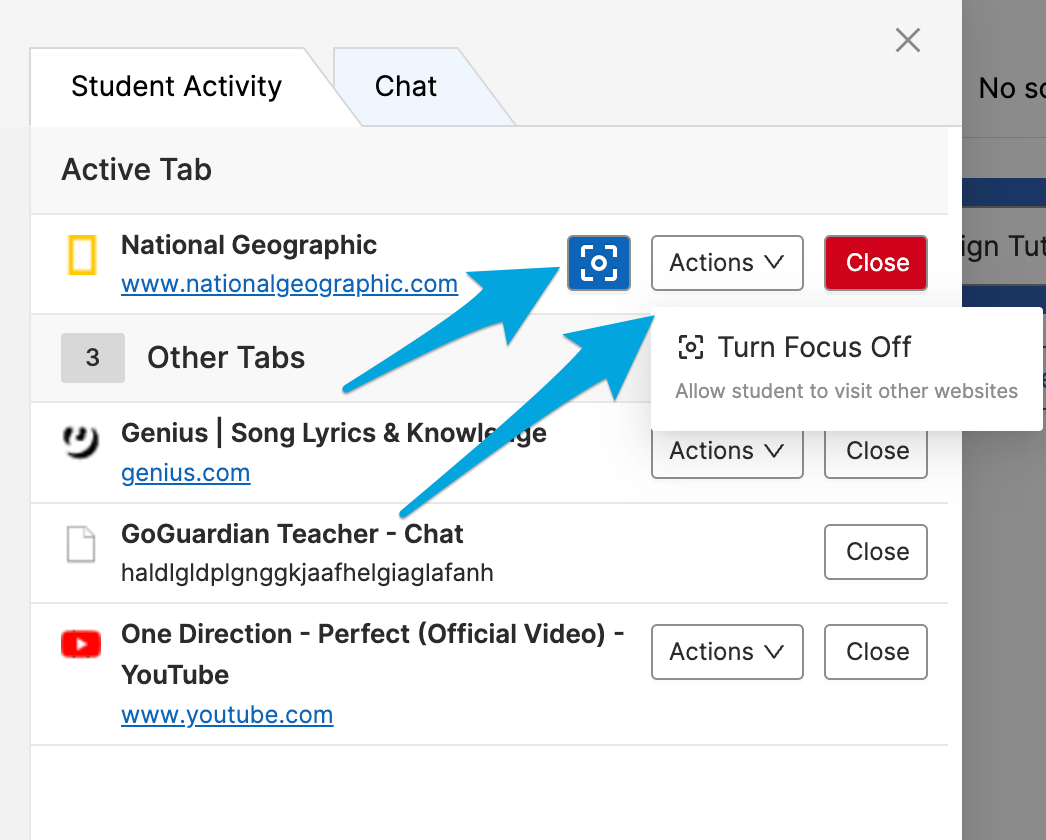Open Actions dropdown for YouTube tab
The width and height of the screenshot is (1046, 840).
pos(727,652)
